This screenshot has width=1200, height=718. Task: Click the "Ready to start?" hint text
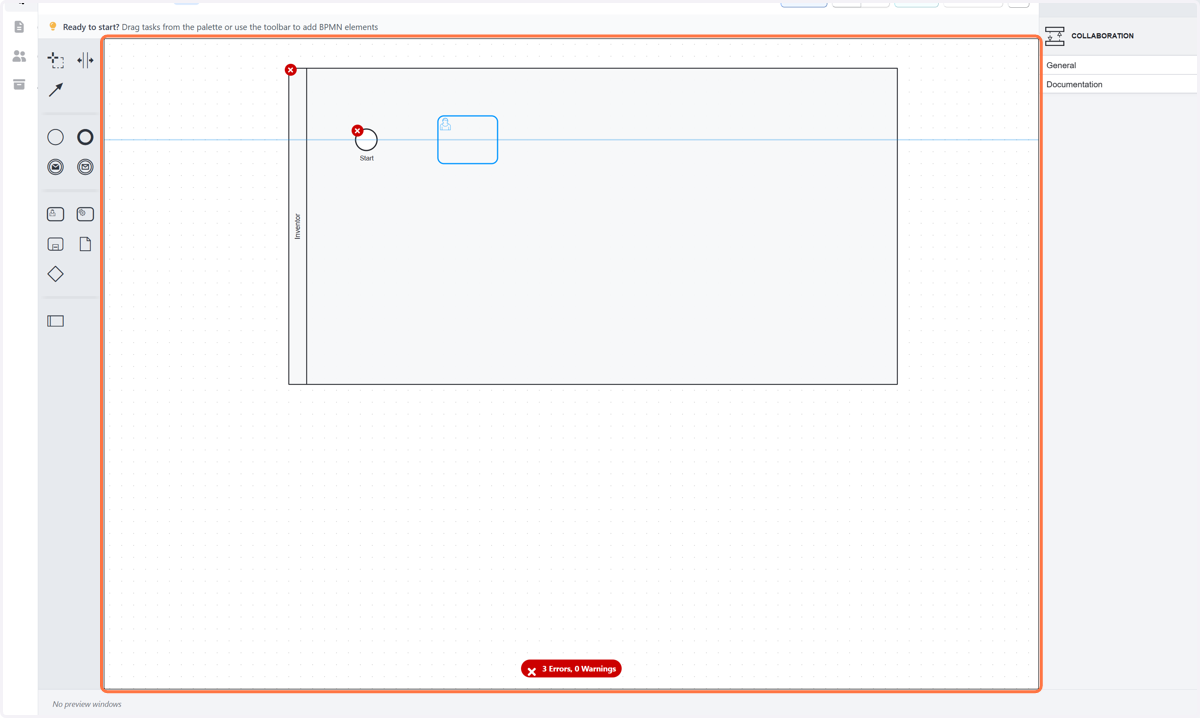coord(91,27)
